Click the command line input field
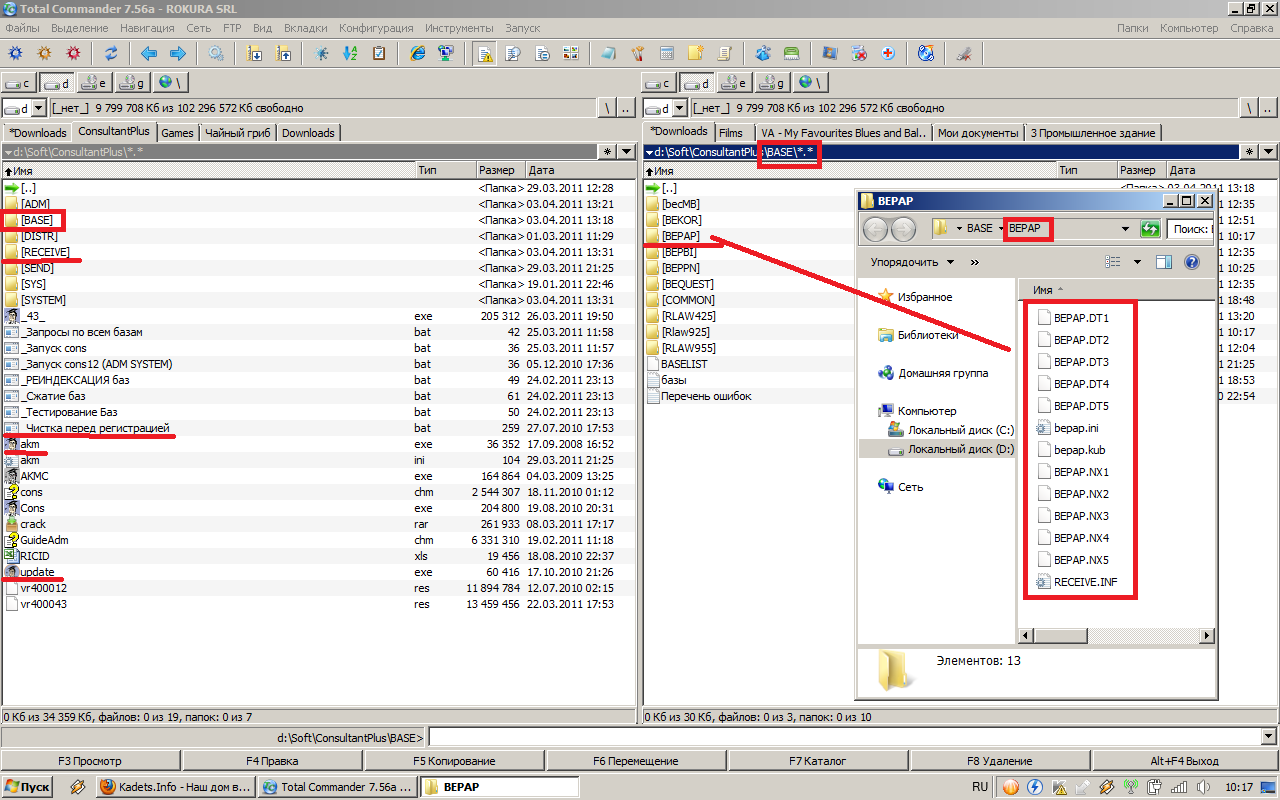The image size is (1280, 800). tap(845, 737)
